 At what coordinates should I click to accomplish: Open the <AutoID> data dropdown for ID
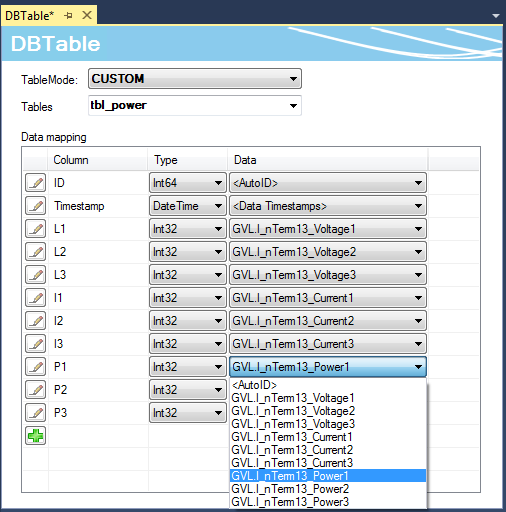coord(328,183)
